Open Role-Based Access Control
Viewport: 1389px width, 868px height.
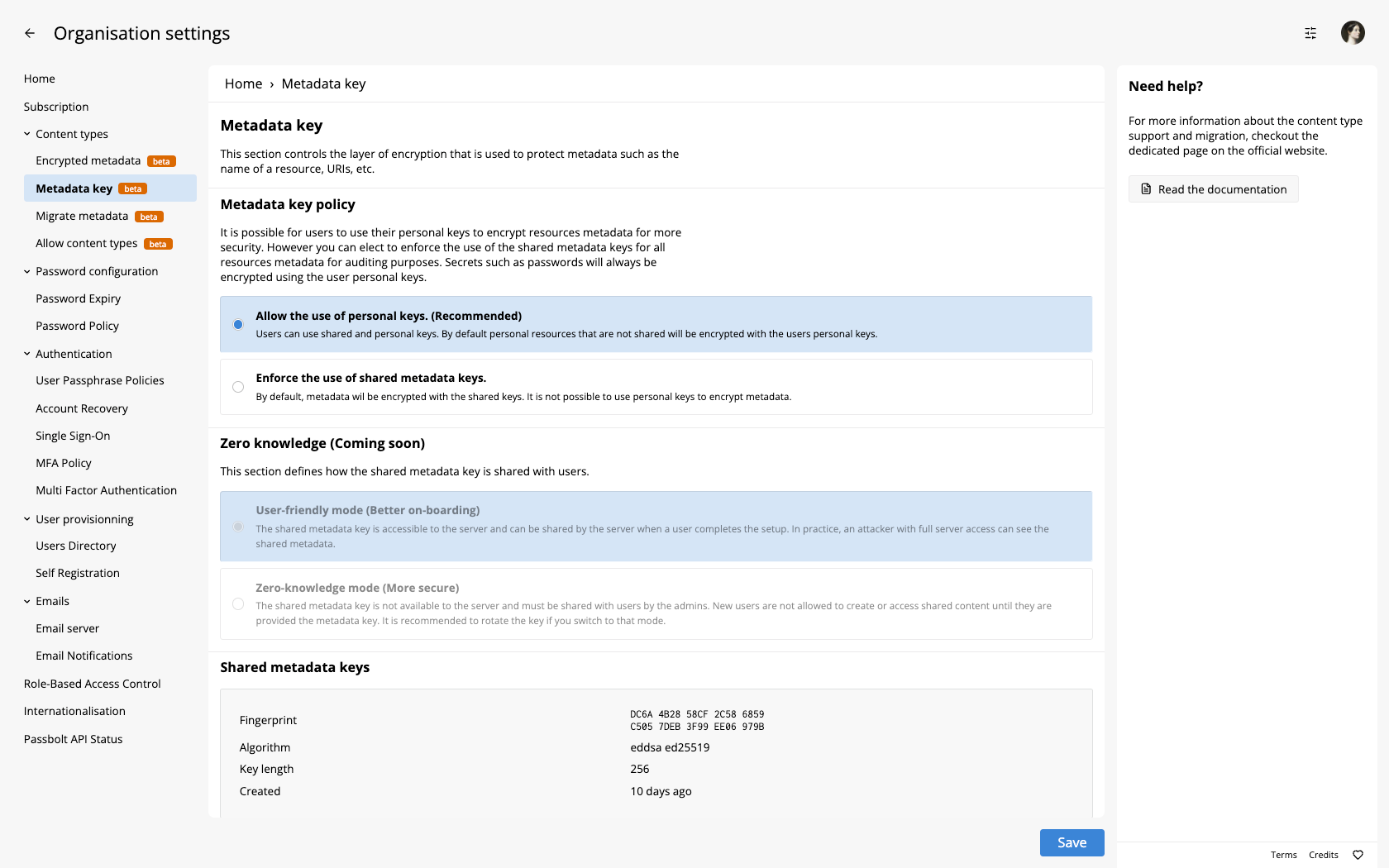pos(93,684)
